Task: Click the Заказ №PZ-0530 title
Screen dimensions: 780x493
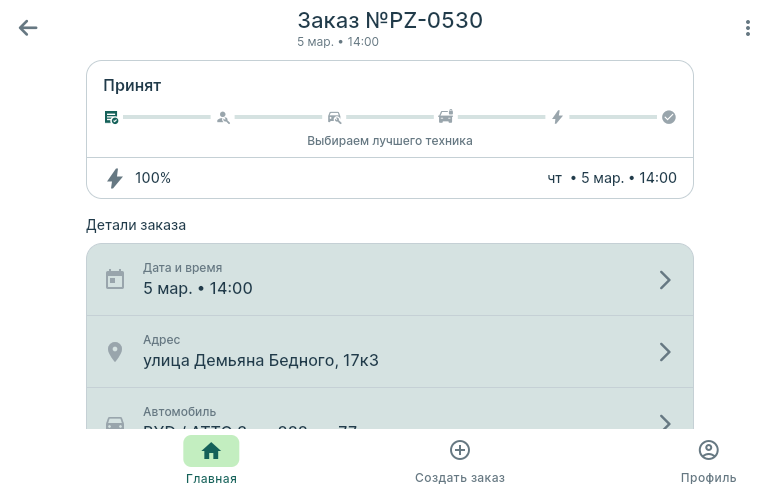Action: click(x=390, y=20)
